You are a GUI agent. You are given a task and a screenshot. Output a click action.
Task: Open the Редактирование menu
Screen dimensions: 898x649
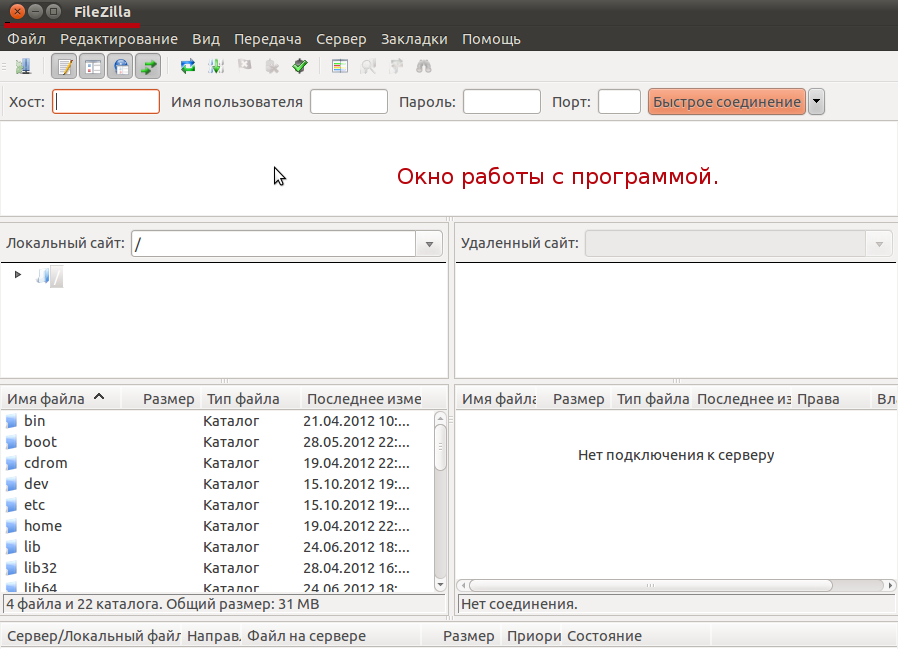click(x=119, y=39)
